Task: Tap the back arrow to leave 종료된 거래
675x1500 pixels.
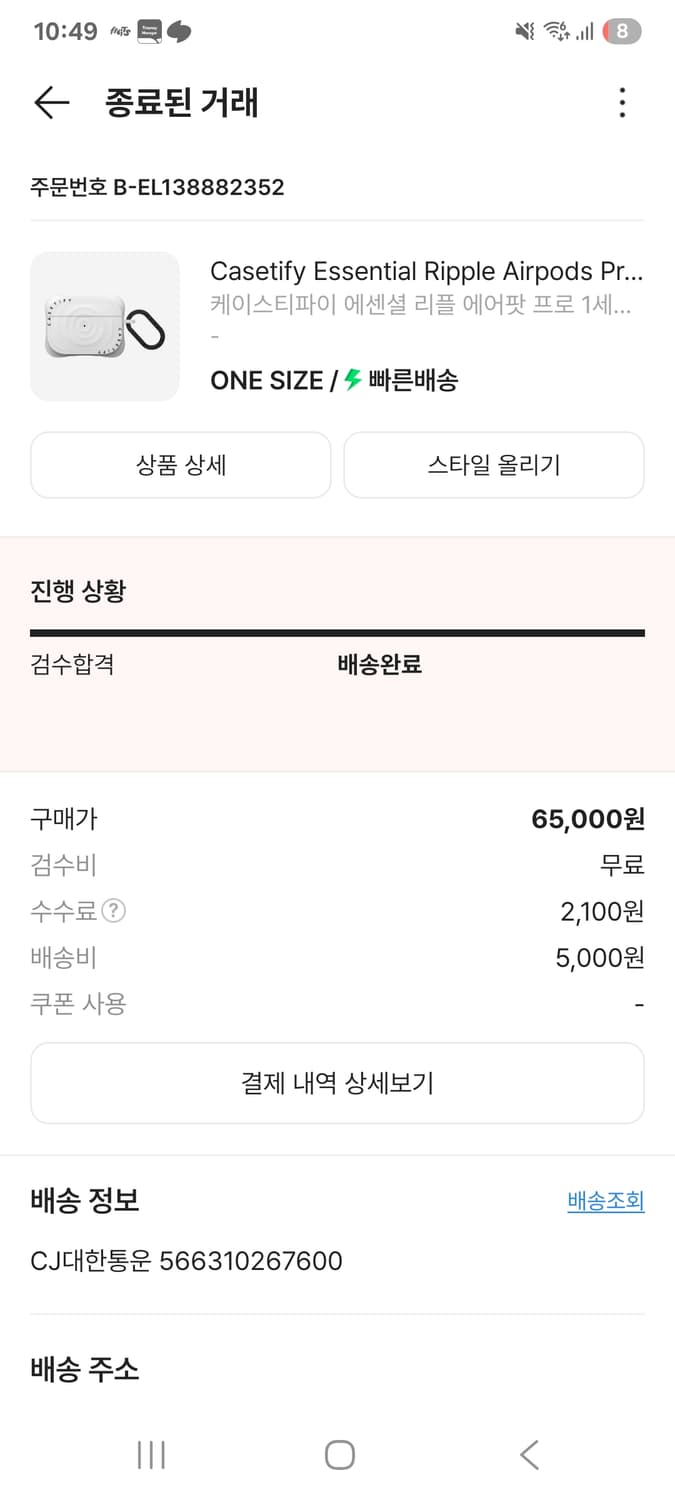Action: click(x=50, y=102)
